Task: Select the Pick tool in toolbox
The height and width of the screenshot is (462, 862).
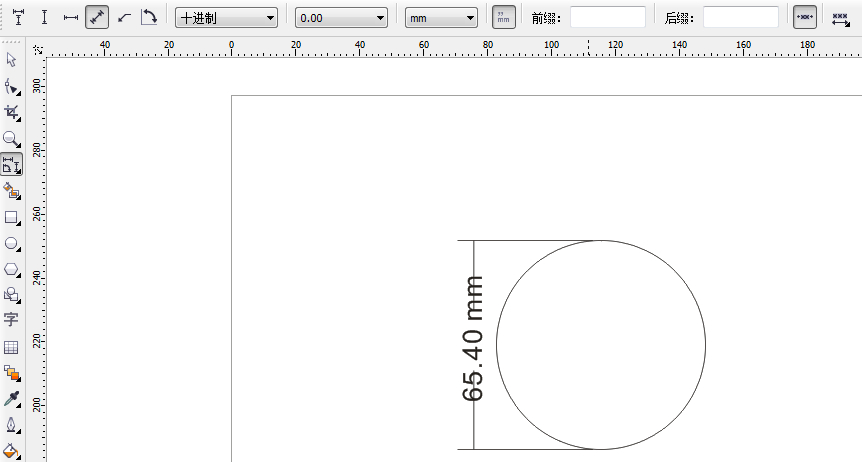Action: 12,59
